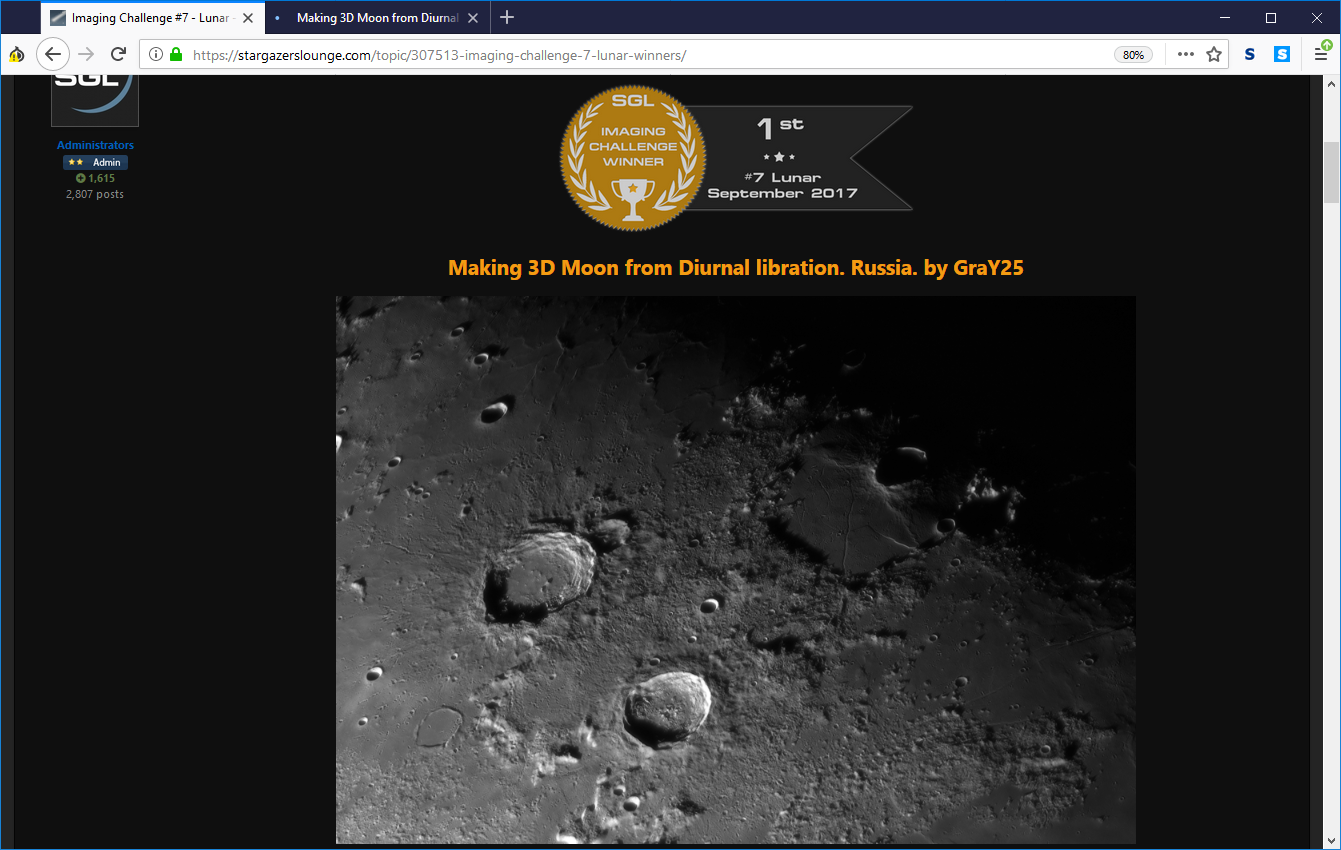Reset zoom via the 80% indicator
Viewport: 1341px width, 850px height.
[x=1133, y=55]
